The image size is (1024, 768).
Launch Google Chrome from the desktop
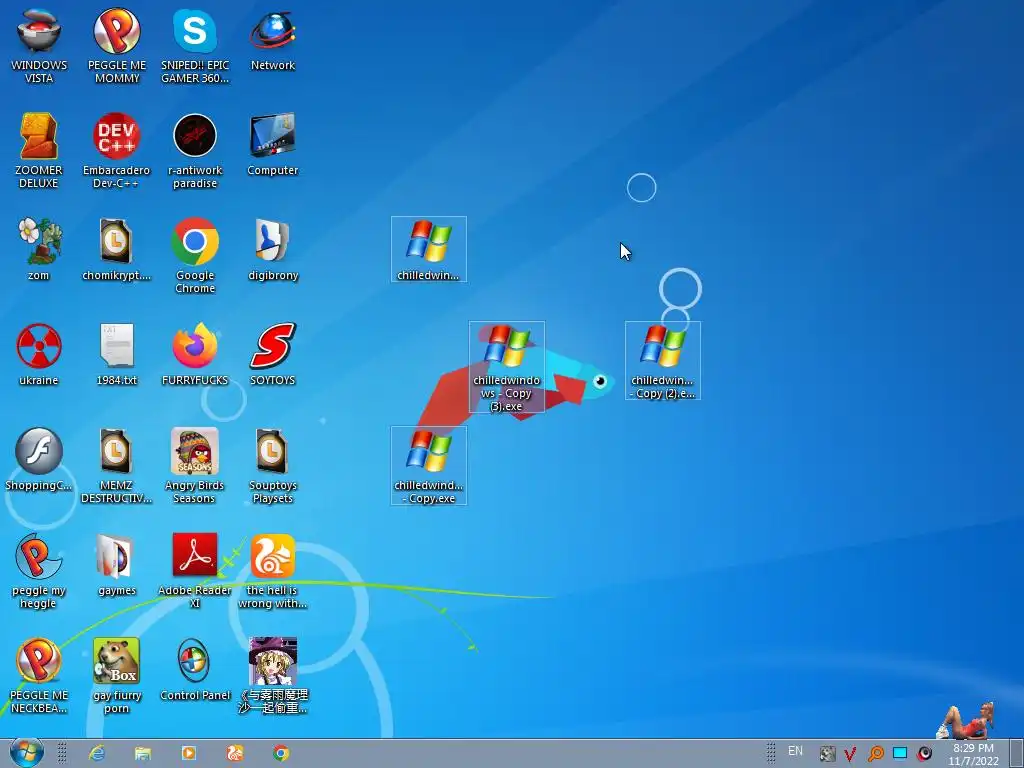point(195,256)
